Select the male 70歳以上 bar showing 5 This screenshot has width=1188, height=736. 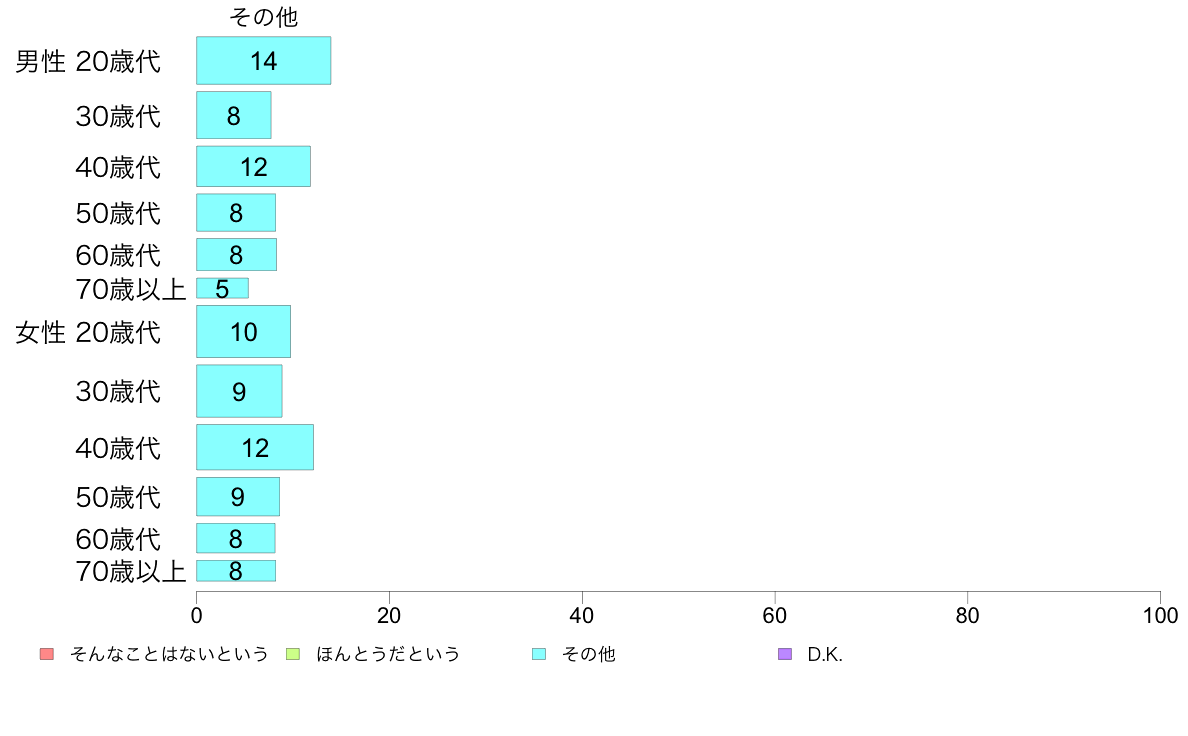coord(222,288)
